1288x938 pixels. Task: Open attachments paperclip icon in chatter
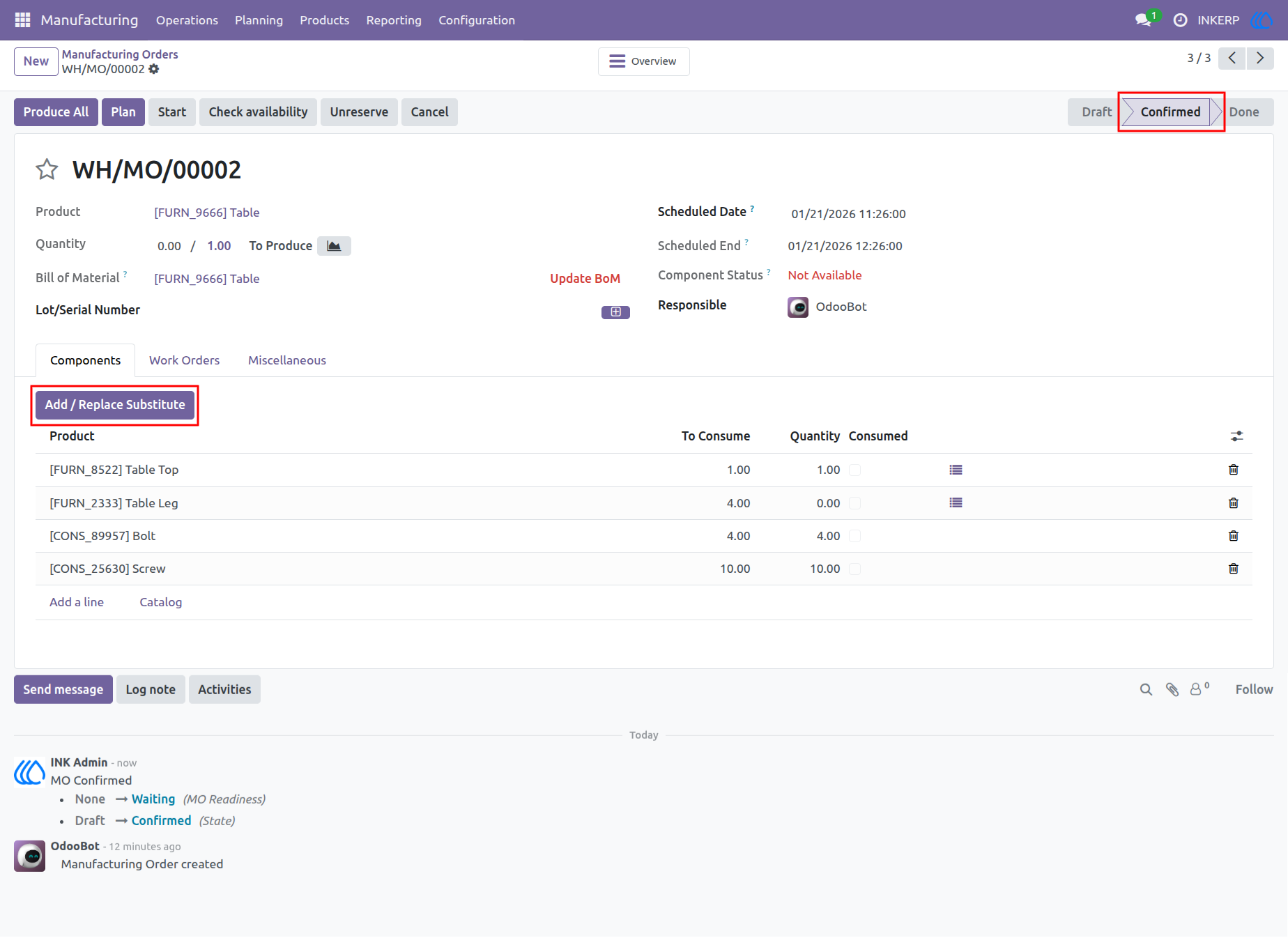[1172, 689]
